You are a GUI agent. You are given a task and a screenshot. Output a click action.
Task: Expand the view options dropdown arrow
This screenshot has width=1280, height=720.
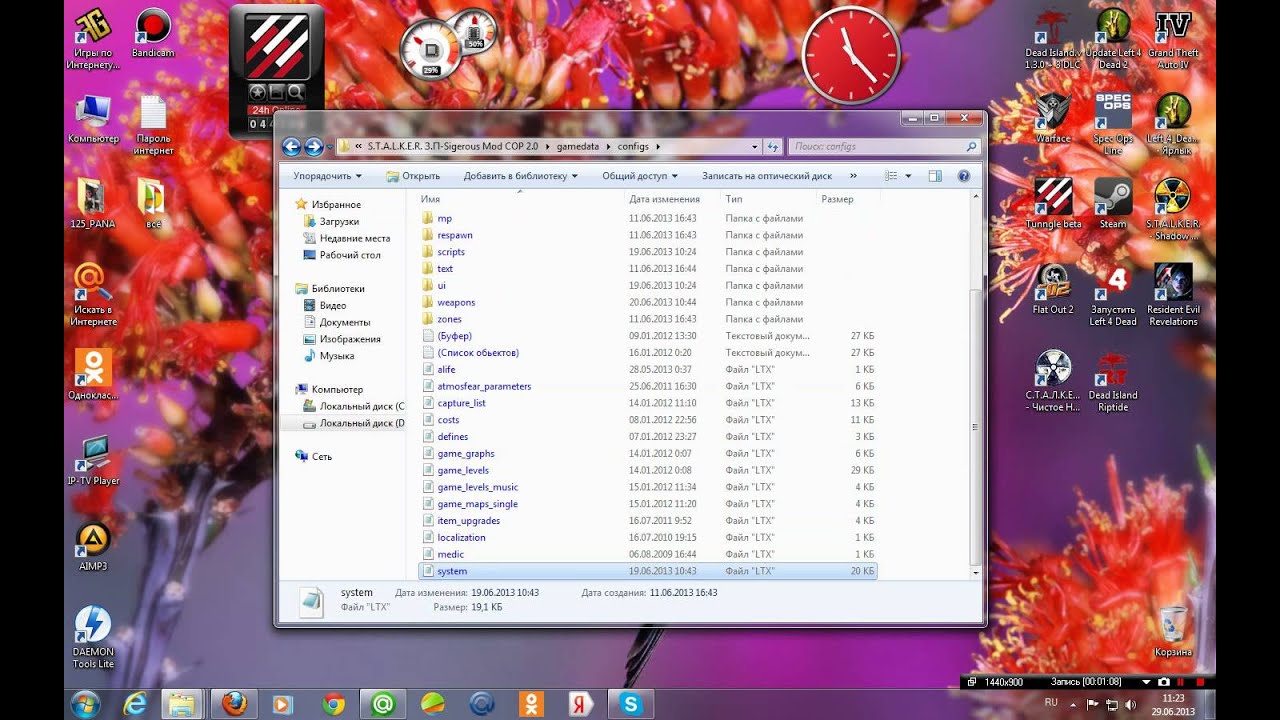pyautogui.click(x=908, y=176)
